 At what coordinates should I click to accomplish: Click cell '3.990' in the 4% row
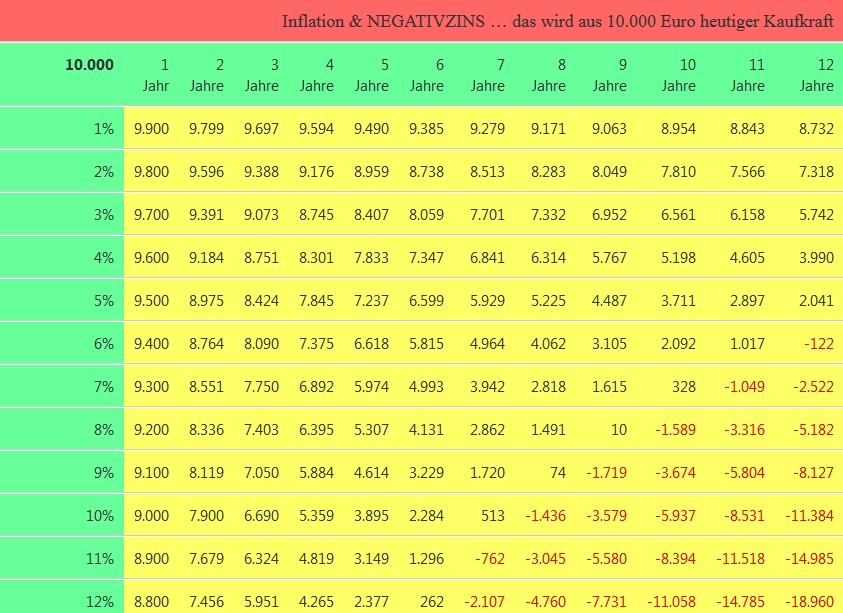[816, 258]
